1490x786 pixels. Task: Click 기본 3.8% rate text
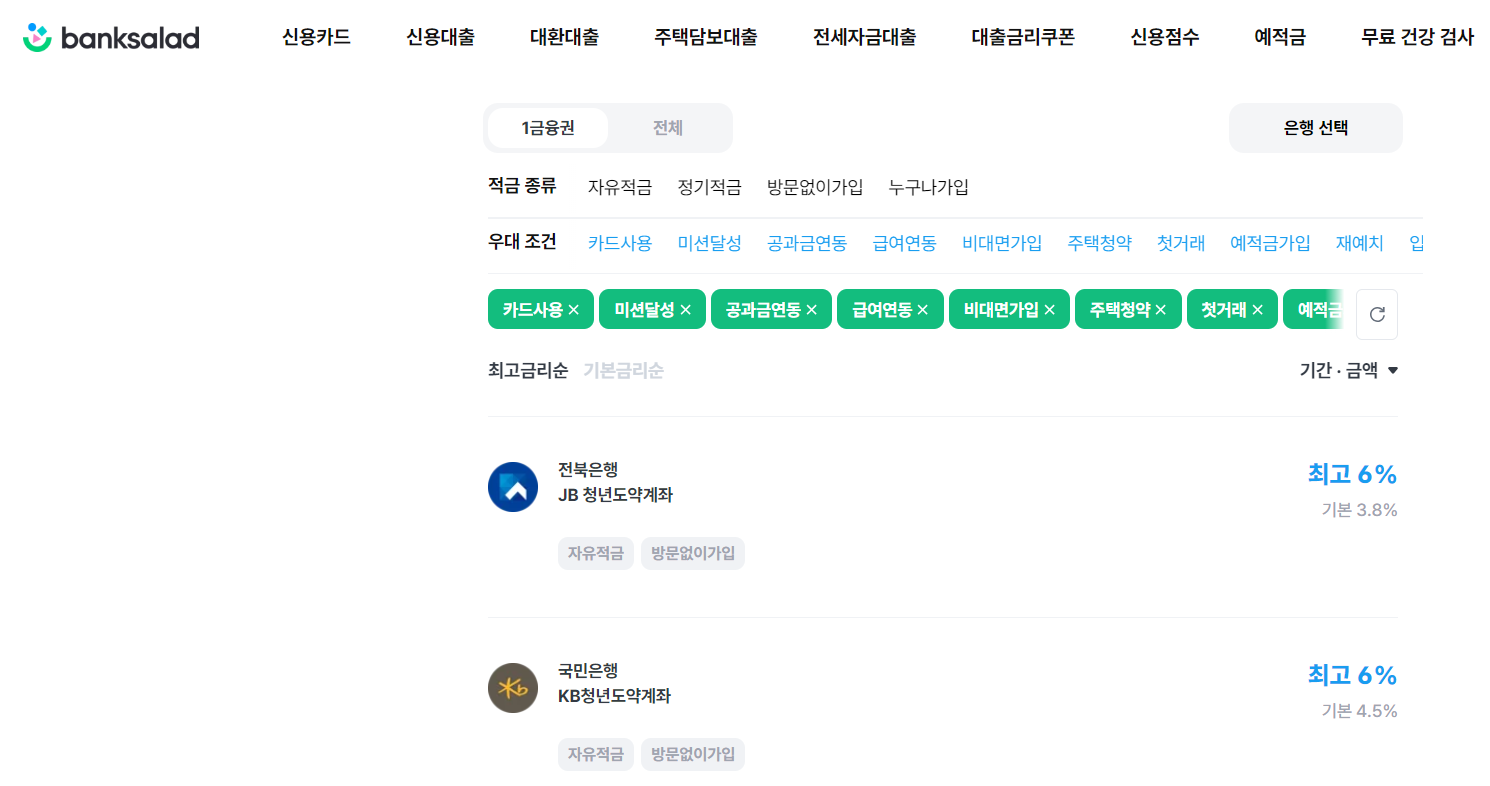click(1359, 510)
